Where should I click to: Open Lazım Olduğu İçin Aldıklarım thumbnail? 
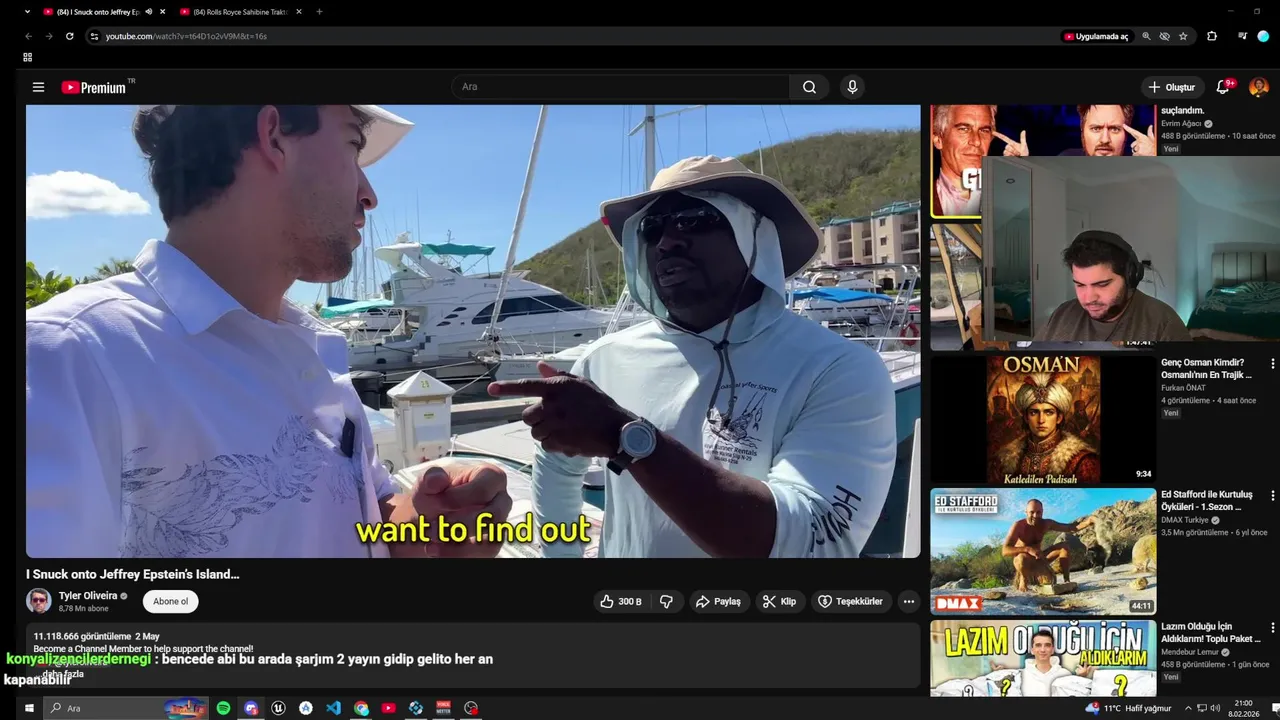pyautogui.click(x=1043, y=658)
